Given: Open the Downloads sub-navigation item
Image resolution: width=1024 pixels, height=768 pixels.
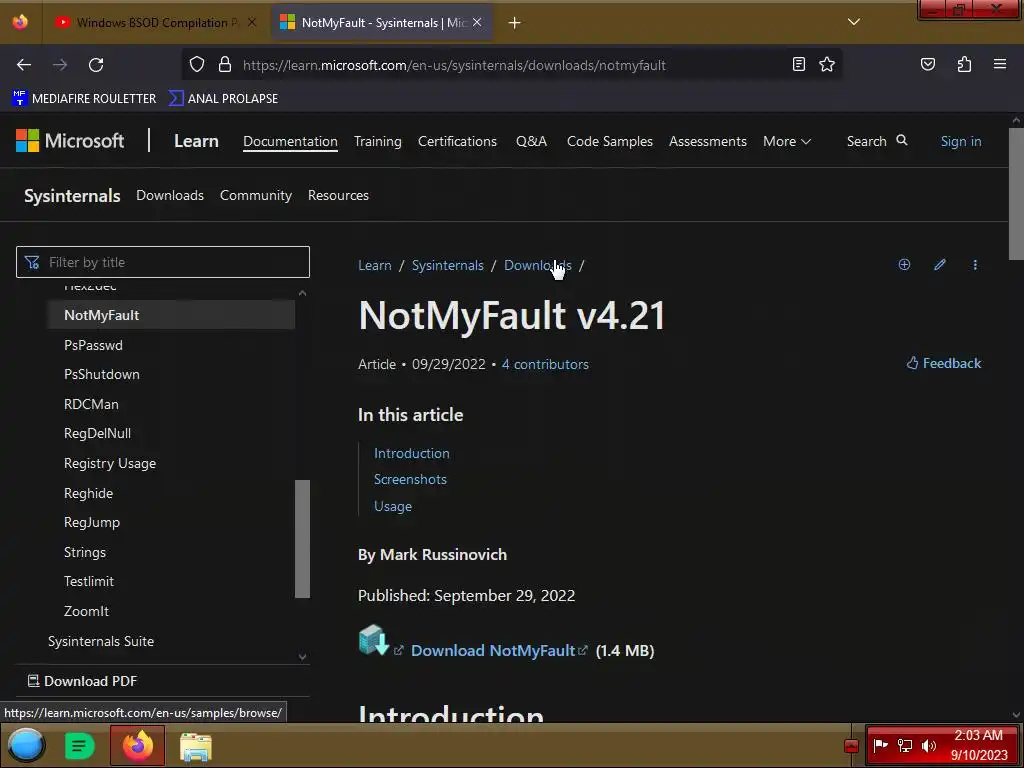Looking at the screenshot, I should coord(170,195).
